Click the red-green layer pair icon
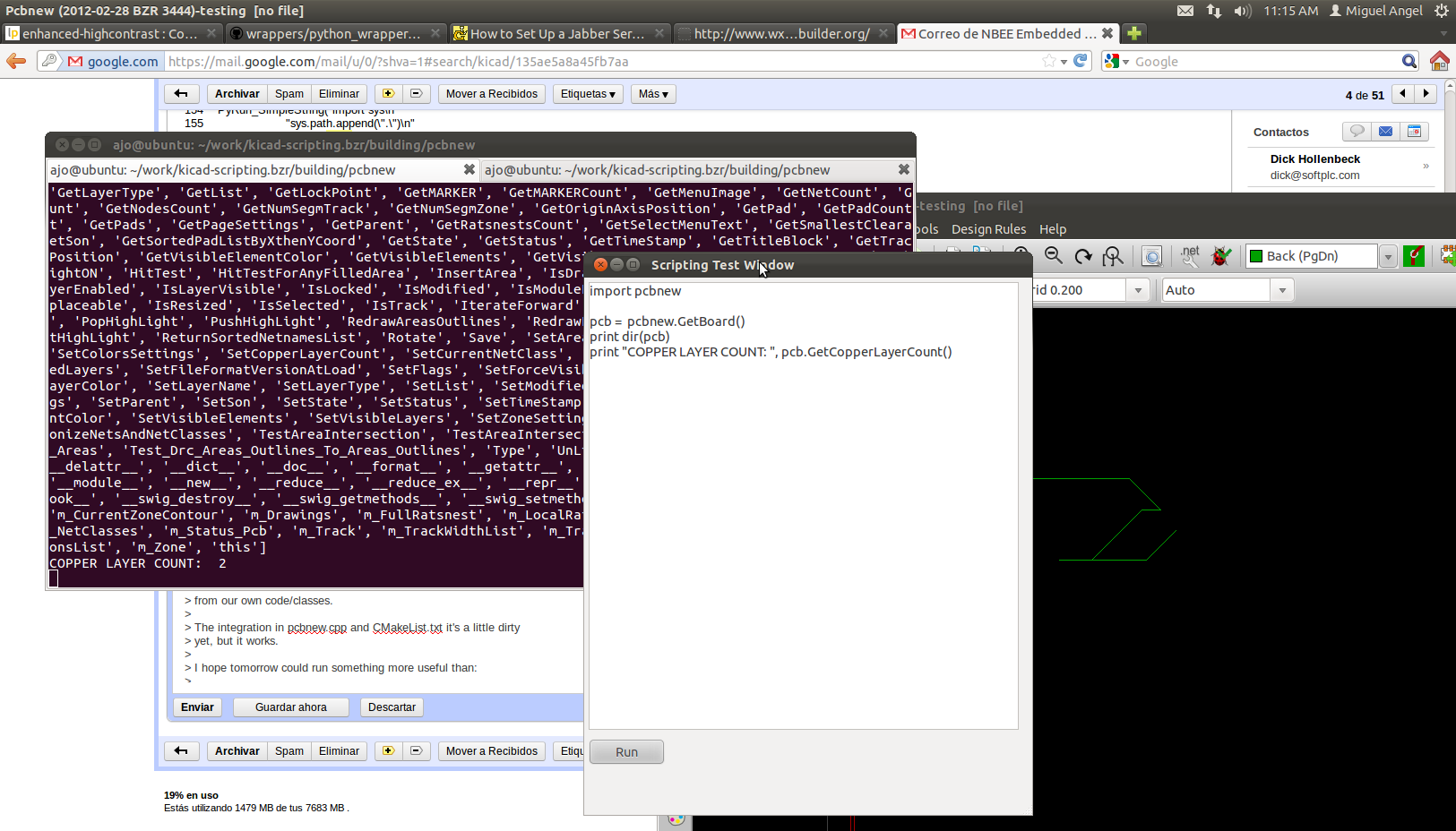 (1414, 256)
